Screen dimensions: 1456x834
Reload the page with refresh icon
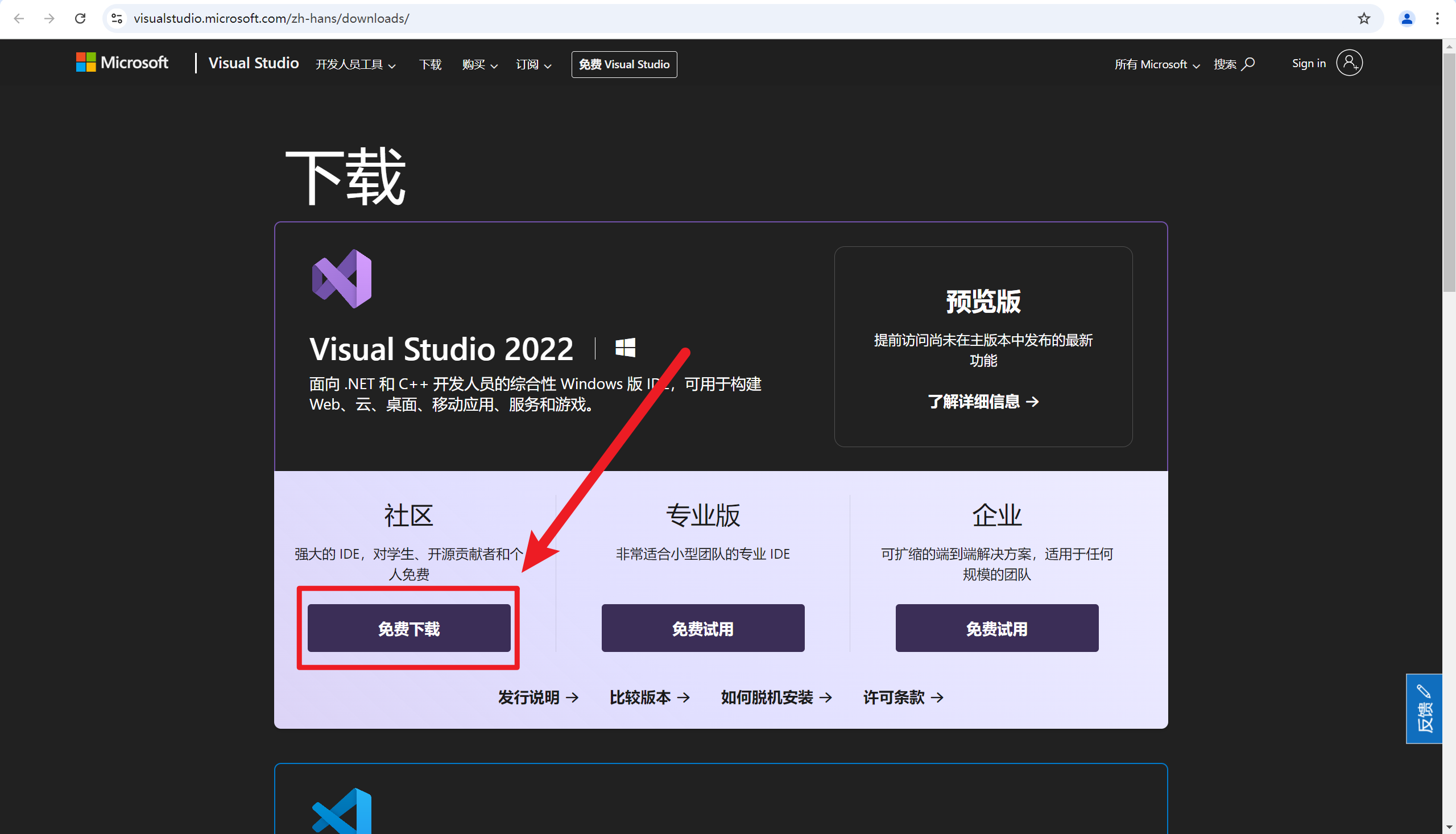click(80, 18)
